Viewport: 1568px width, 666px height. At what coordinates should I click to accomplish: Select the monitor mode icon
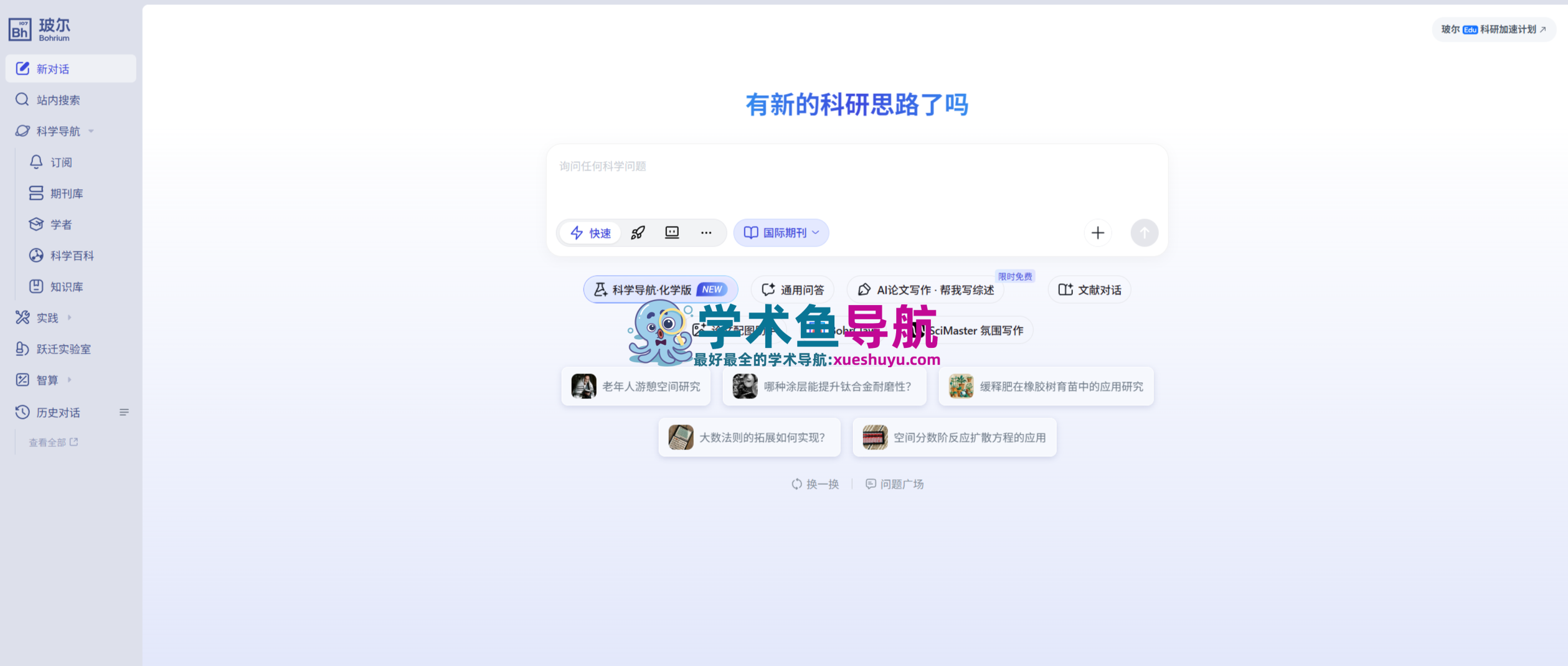(672, 233)
